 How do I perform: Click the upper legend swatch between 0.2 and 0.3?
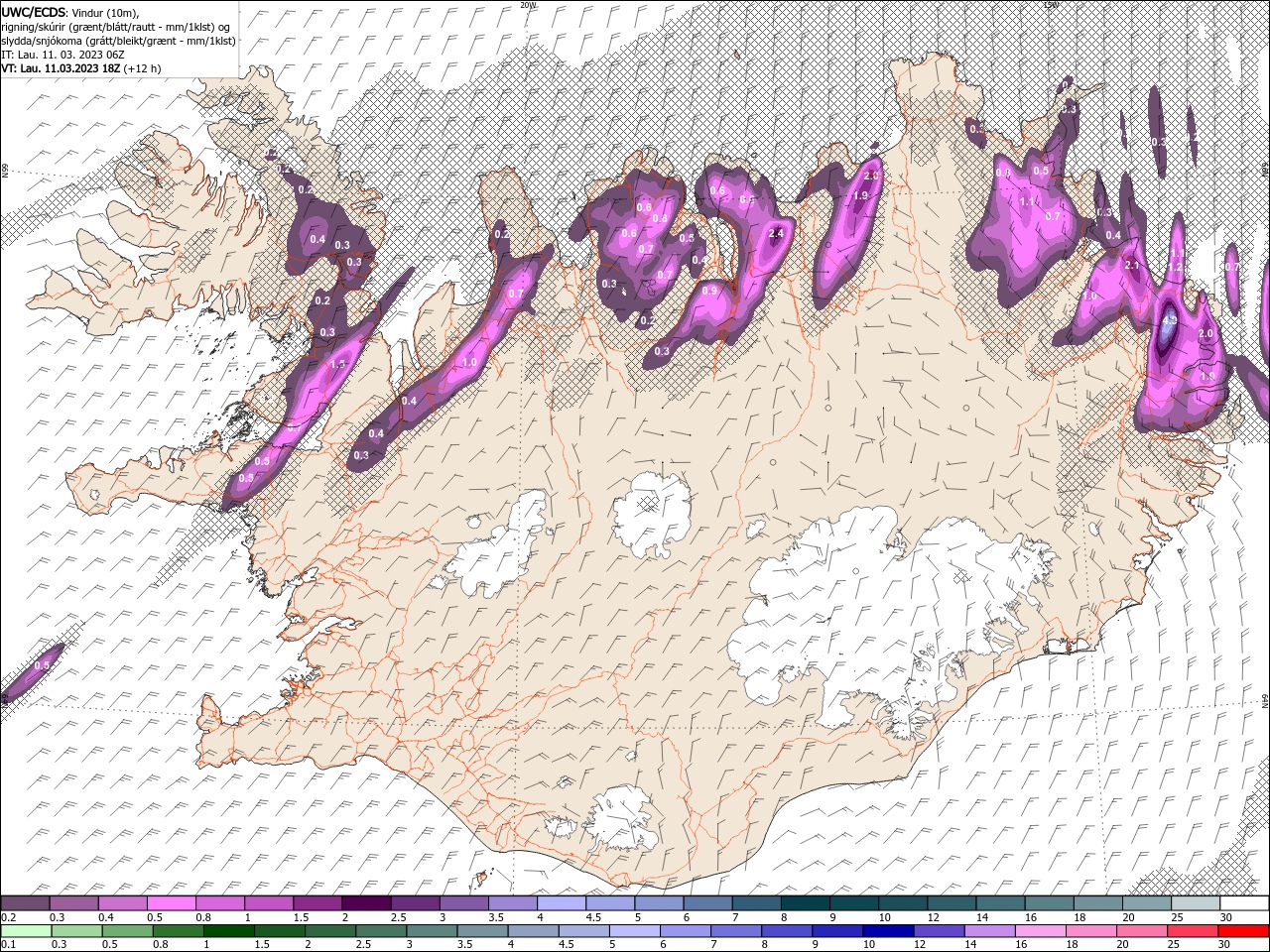(x=26, y=902)
